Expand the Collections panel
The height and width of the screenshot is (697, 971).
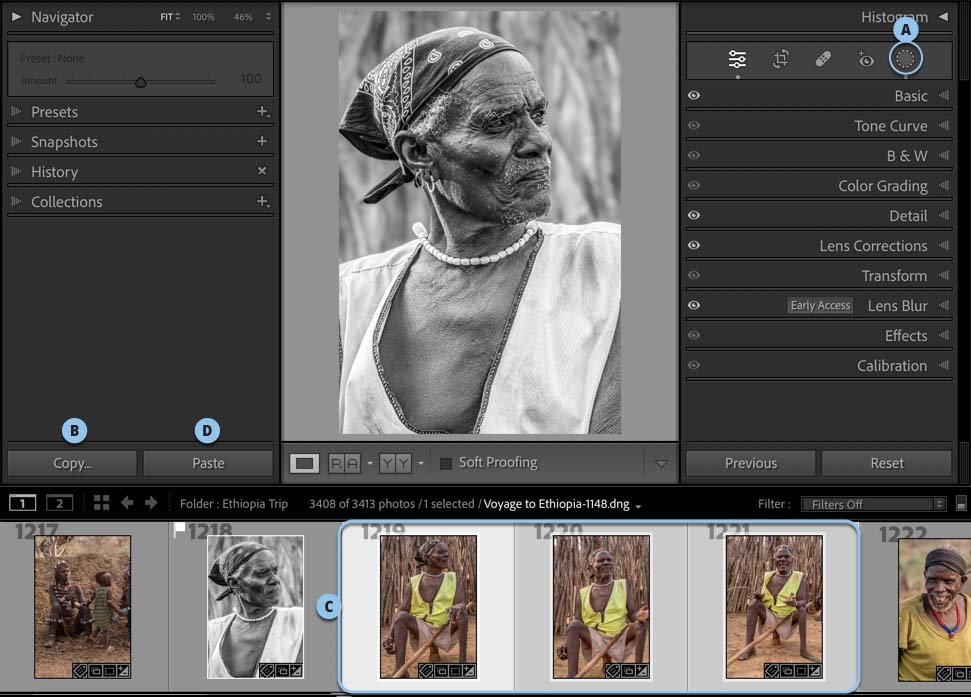click(x=16, y=201)
